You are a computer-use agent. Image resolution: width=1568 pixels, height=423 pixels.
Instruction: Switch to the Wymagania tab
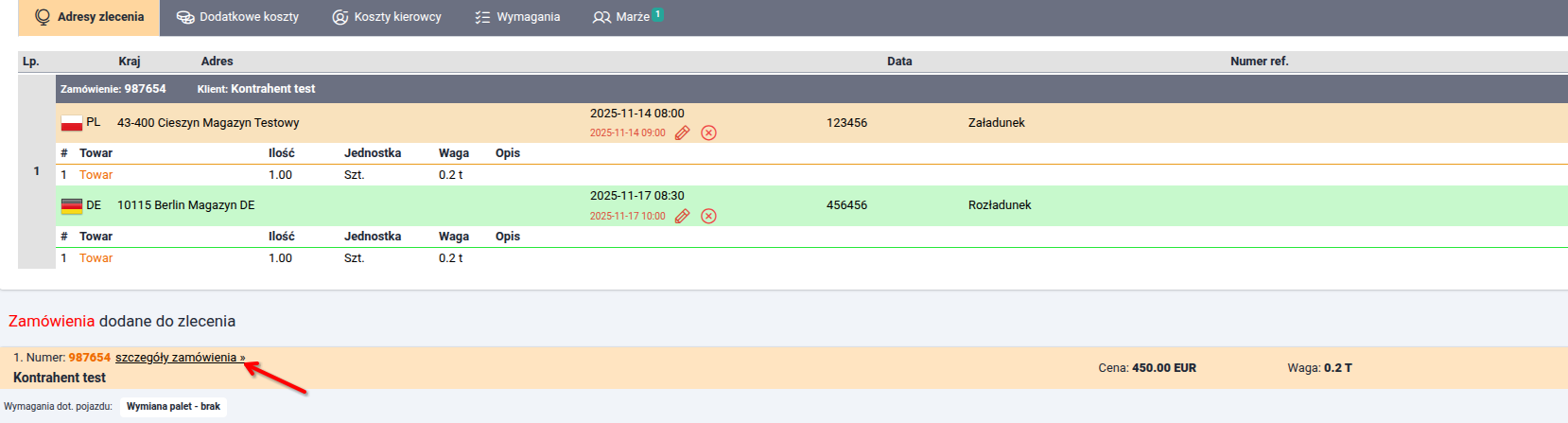click(517, 17)
